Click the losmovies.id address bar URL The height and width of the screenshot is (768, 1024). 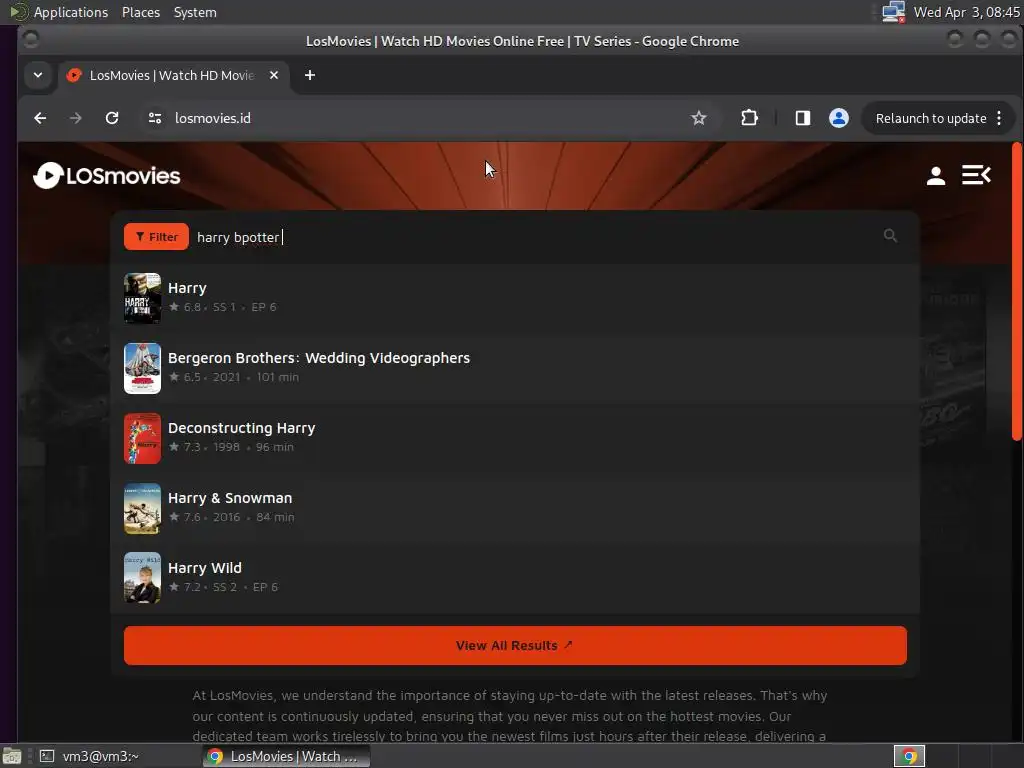coord(213,118)
